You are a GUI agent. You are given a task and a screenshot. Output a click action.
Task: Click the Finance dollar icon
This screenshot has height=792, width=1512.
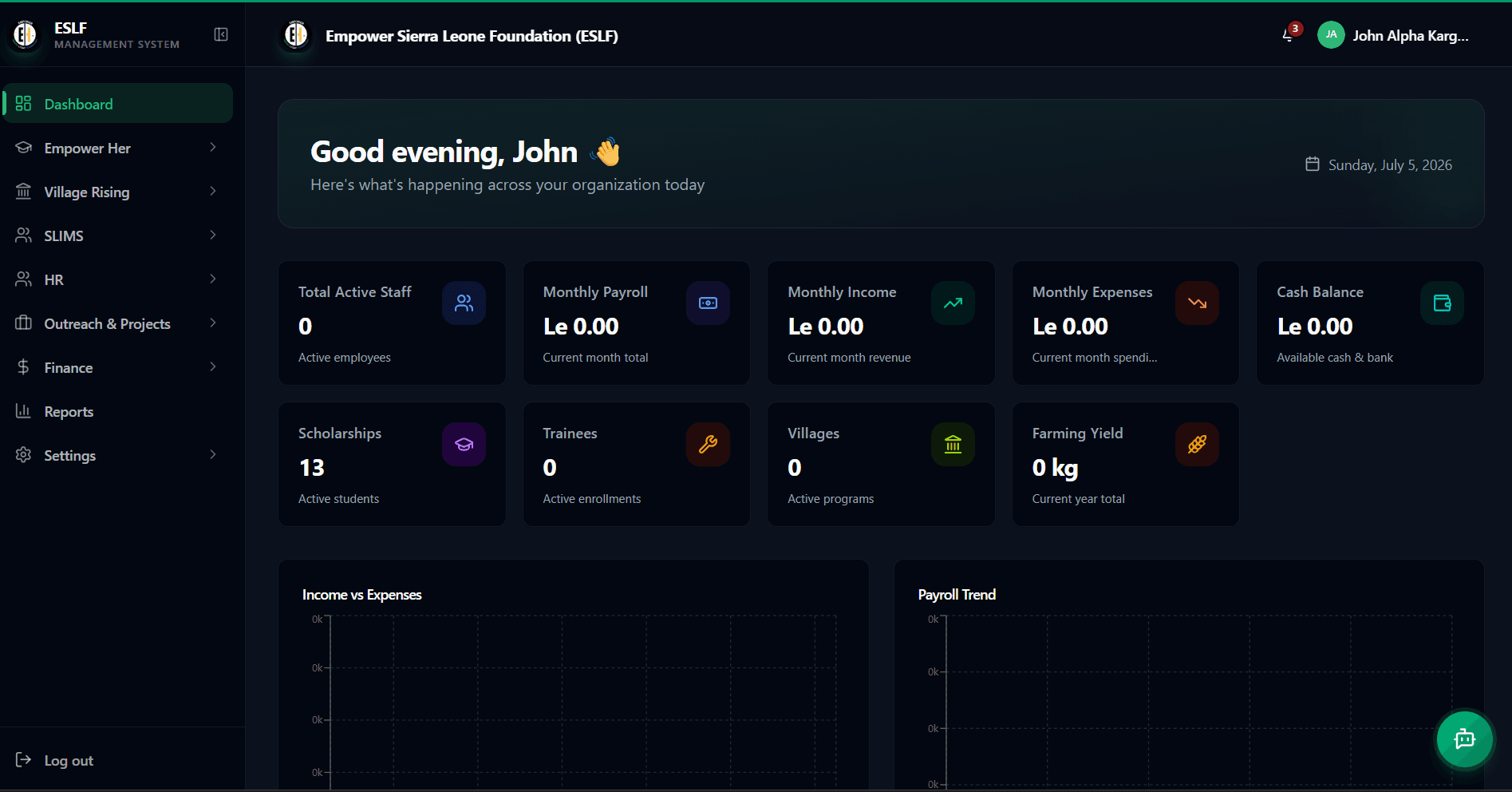tap(23, 366)
